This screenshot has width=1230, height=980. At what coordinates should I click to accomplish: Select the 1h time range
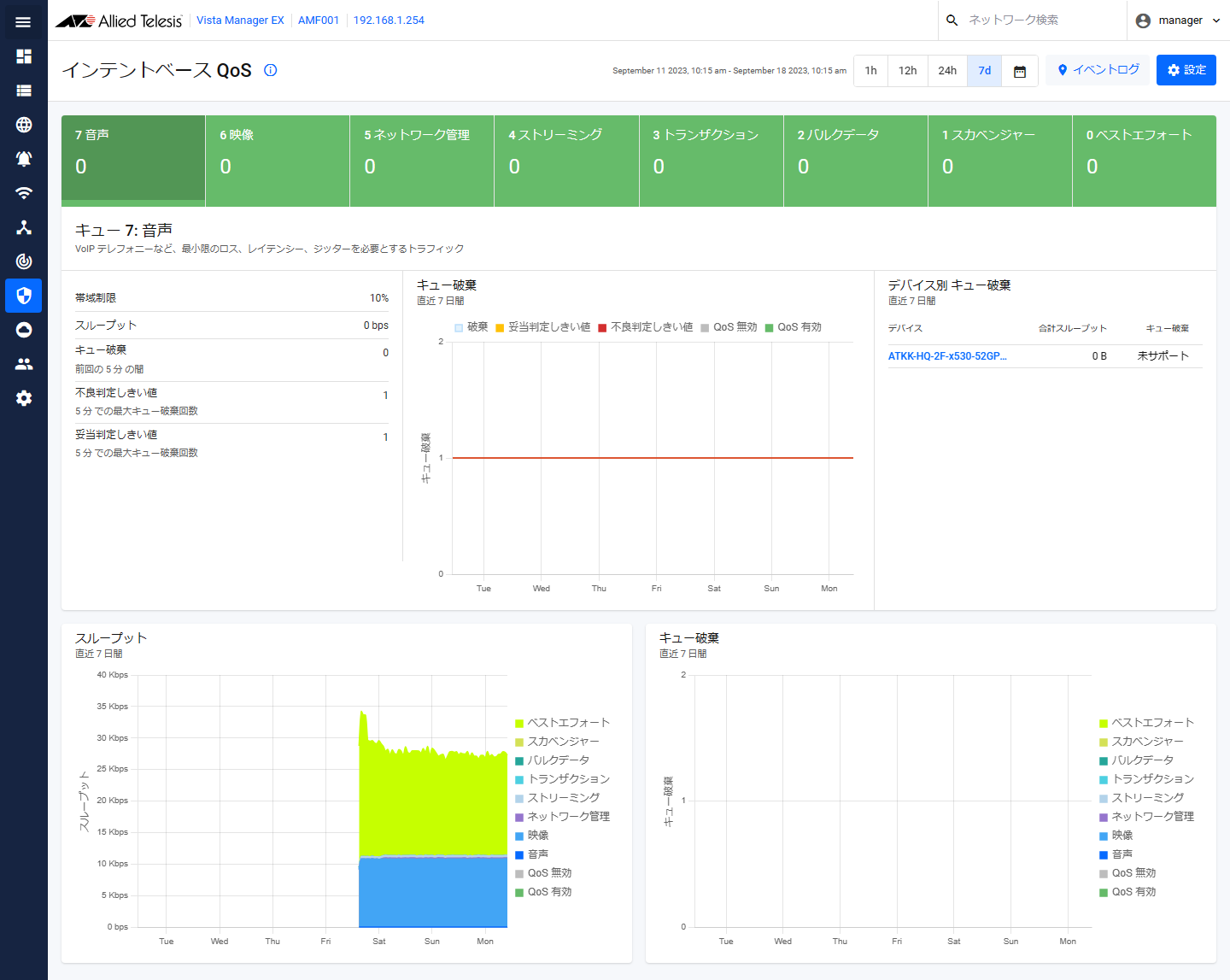point(870,71)
